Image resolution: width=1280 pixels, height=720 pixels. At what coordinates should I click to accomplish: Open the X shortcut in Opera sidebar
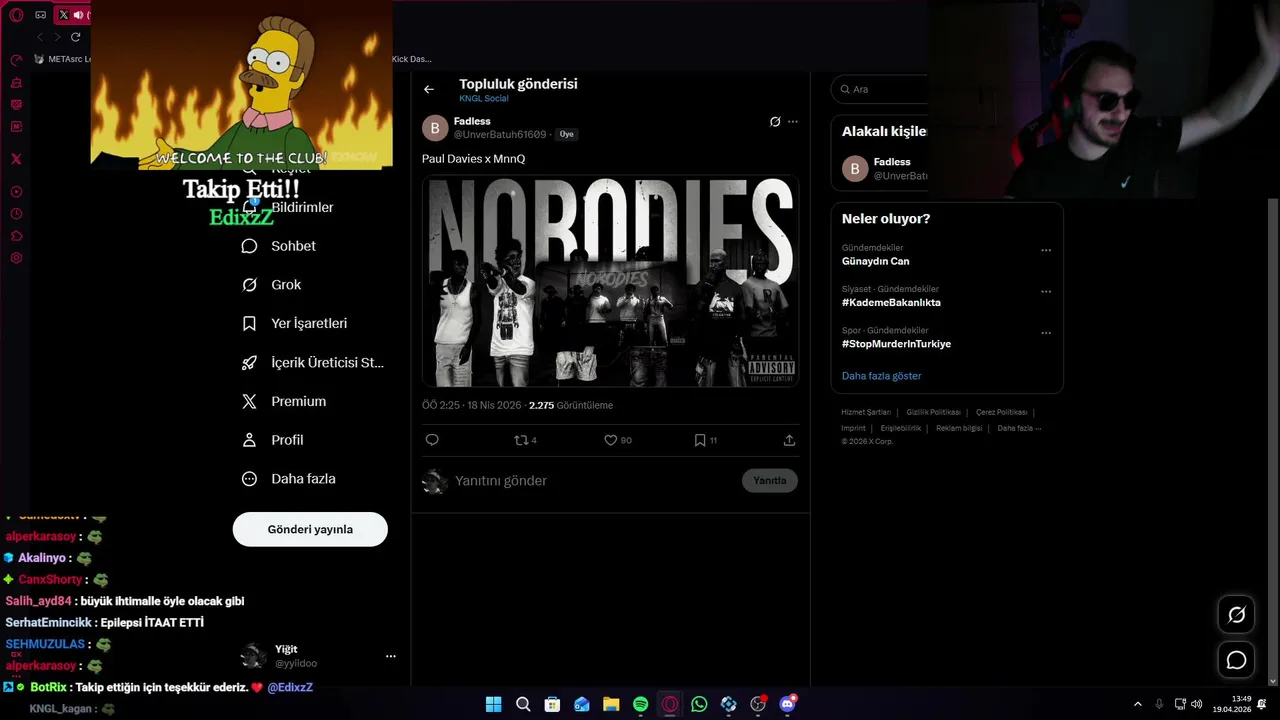16,159
